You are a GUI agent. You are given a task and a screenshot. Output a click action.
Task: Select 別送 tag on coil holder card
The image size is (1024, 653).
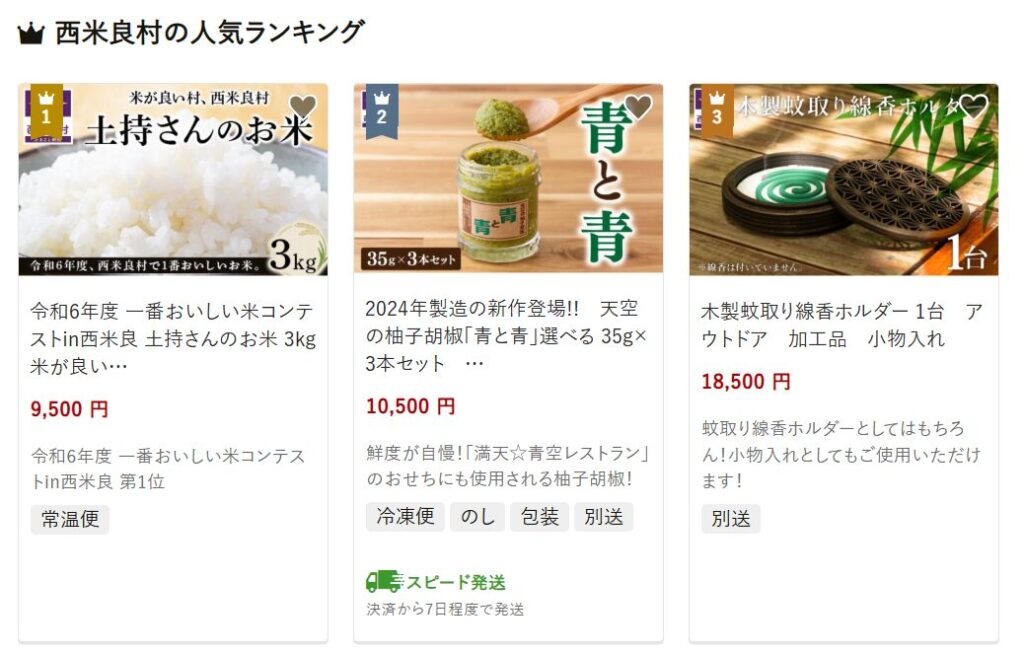point(731,519)
